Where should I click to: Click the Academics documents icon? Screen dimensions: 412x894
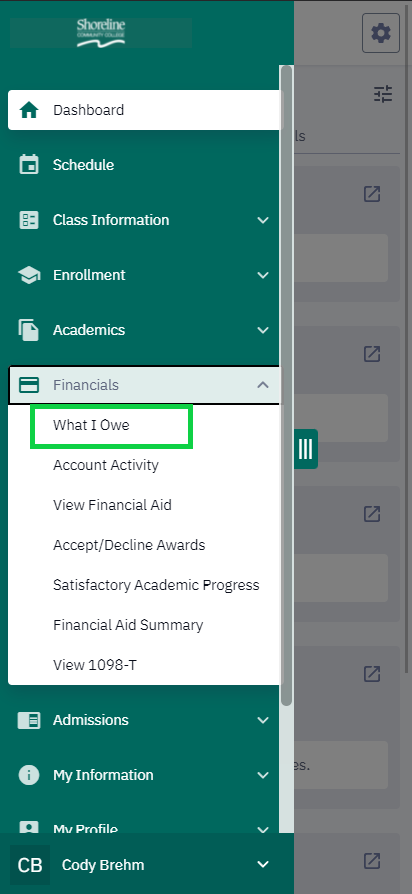[x=28, y=330]
